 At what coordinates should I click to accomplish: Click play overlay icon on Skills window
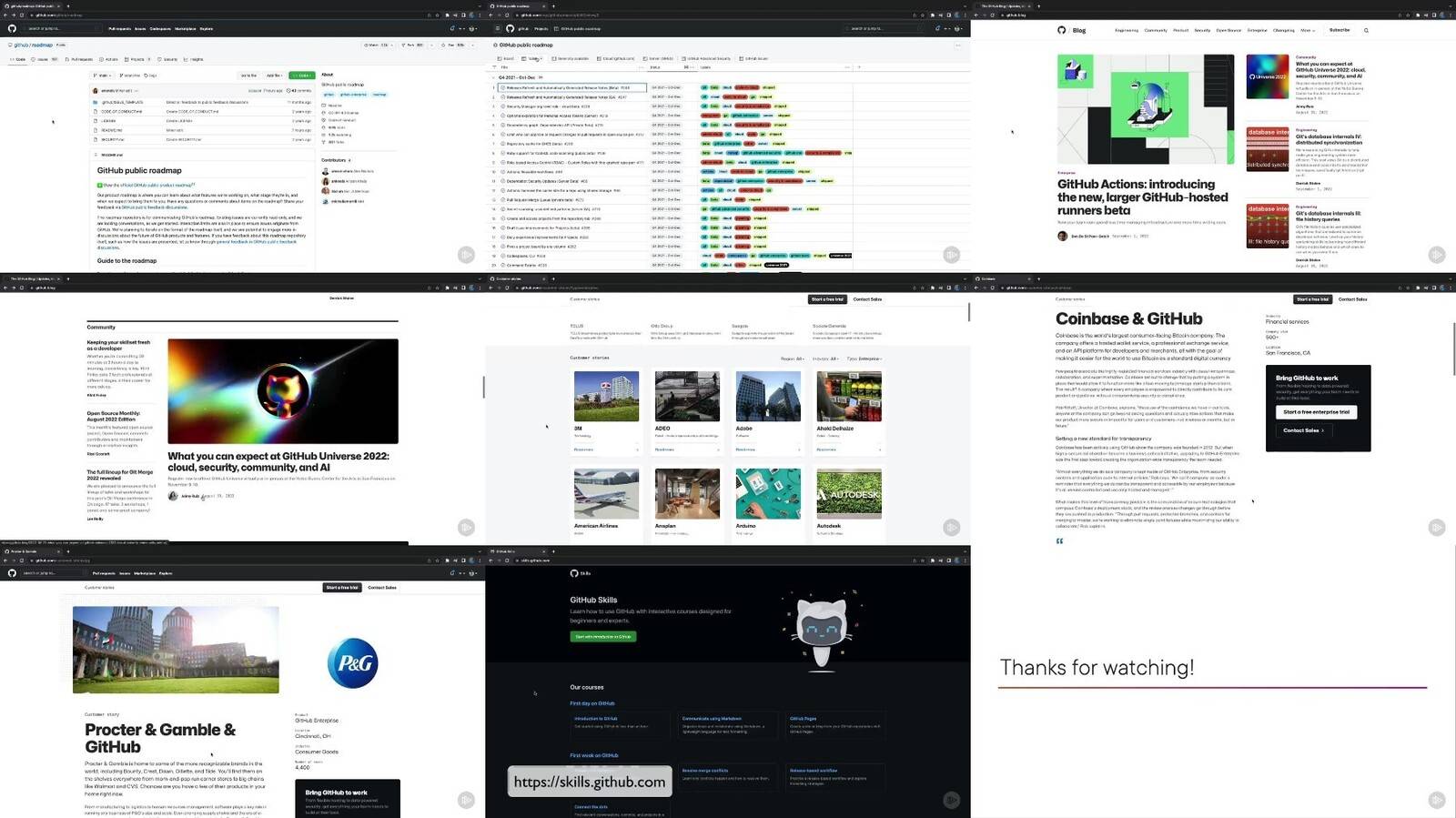[x=951, y=800]
